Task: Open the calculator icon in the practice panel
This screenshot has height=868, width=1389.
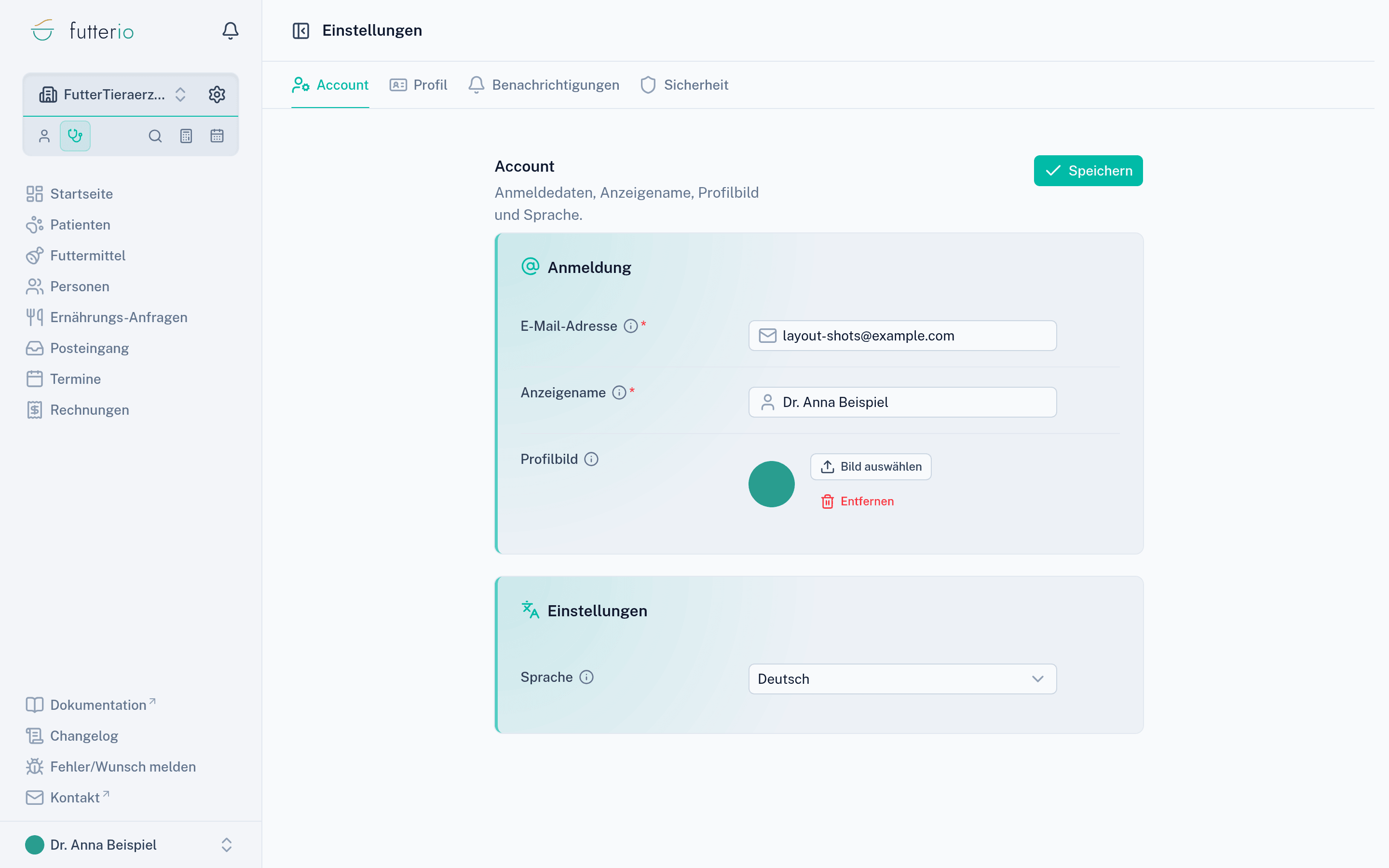Action: (x=186, y=136)
